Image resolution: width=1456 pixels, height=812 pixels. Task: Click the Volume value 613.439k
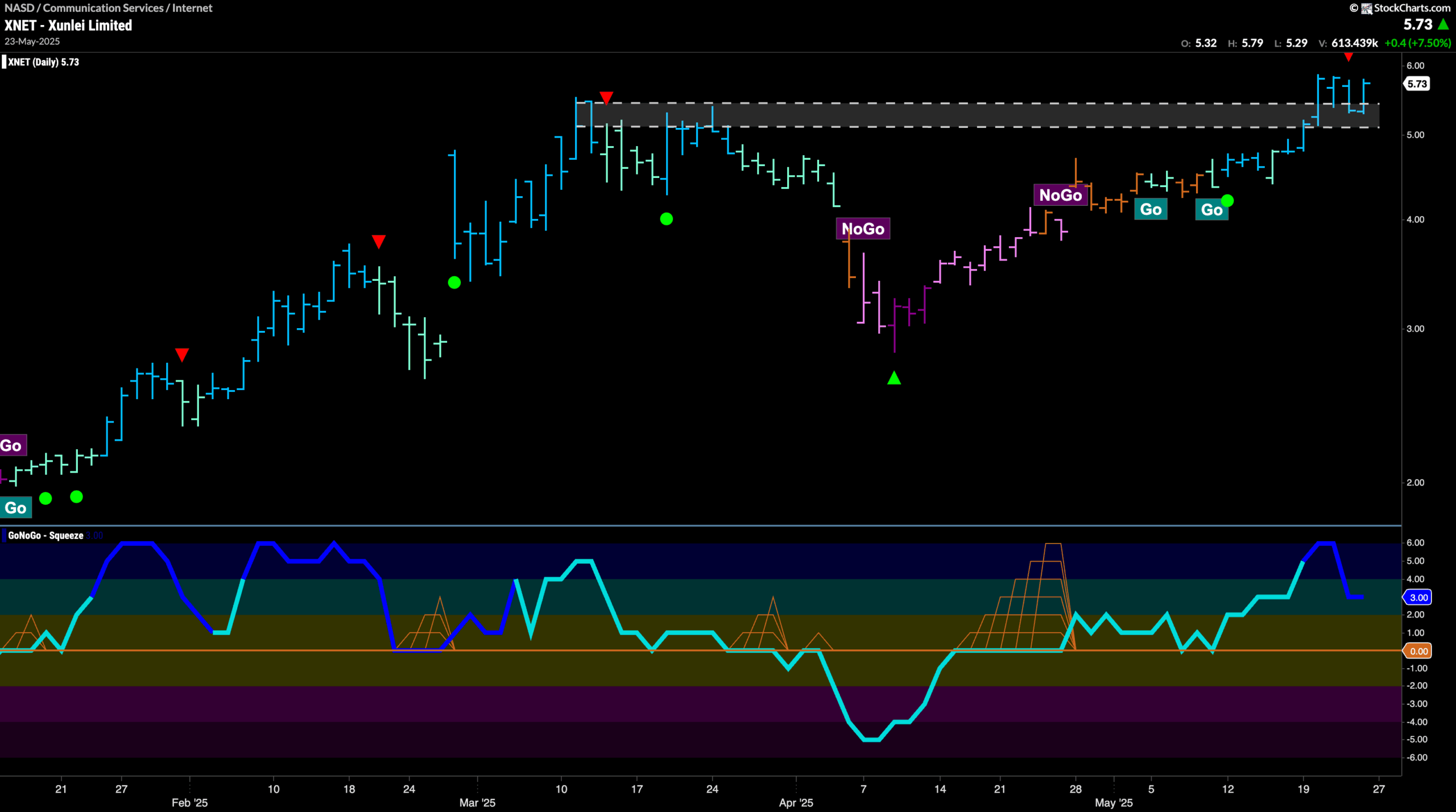[x=1354, y=43]
